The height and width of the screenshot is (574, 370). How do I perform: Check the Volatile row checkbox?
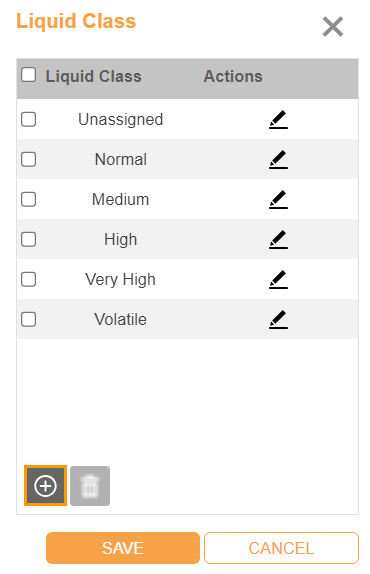pyautogui.click(x=29, y=319)
